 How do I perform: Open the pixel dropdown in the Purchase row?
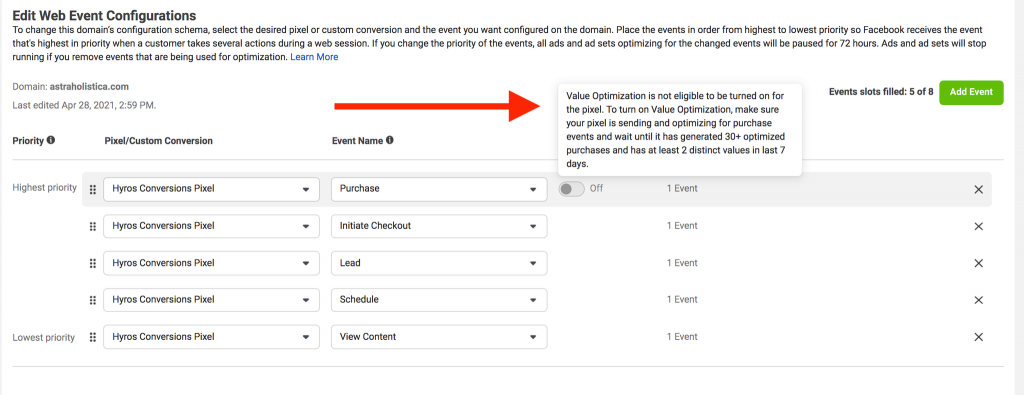(212, 189)
